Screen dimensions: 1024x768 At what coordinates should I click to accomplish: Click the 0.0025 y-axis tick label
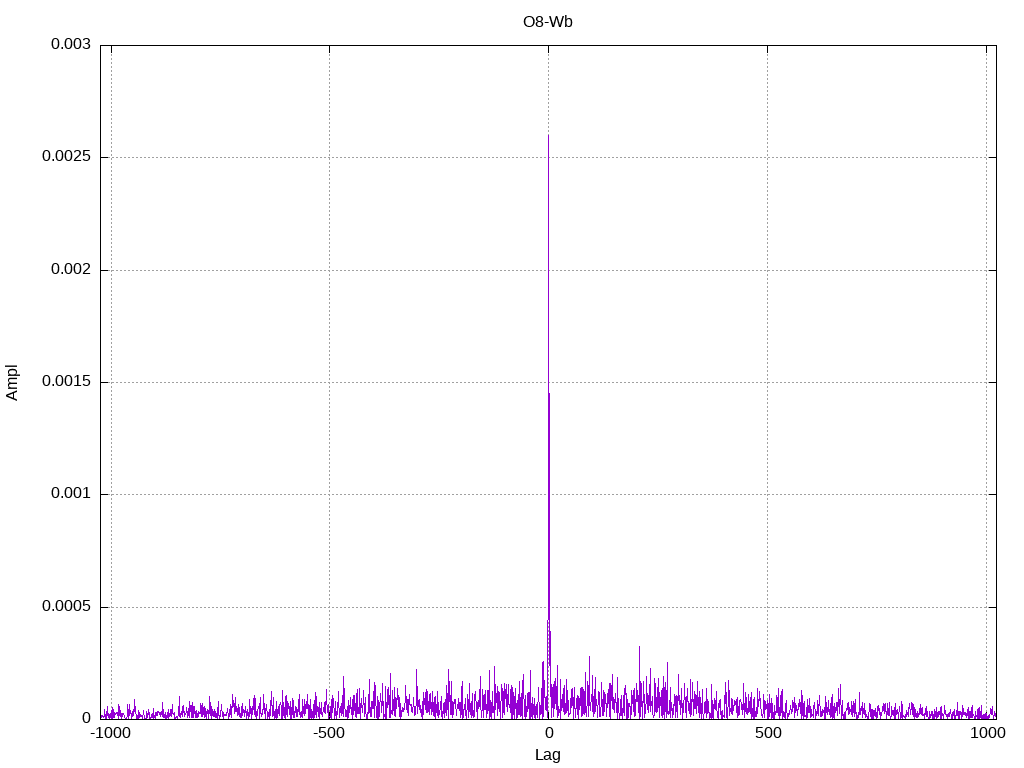pos(66,157)
